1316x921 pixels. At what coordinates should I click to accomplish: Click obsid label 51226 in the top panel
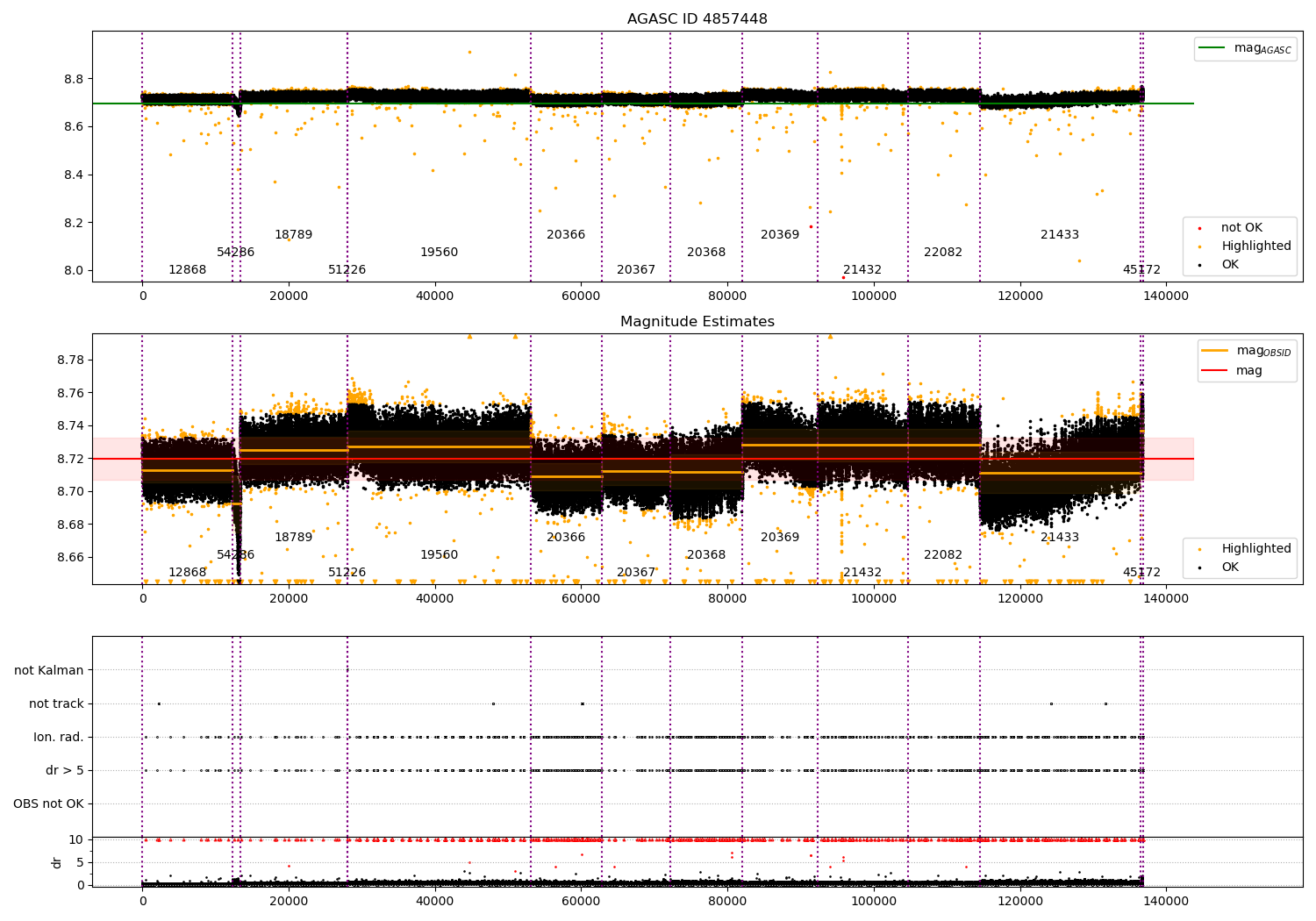click(x=347, y=270)
